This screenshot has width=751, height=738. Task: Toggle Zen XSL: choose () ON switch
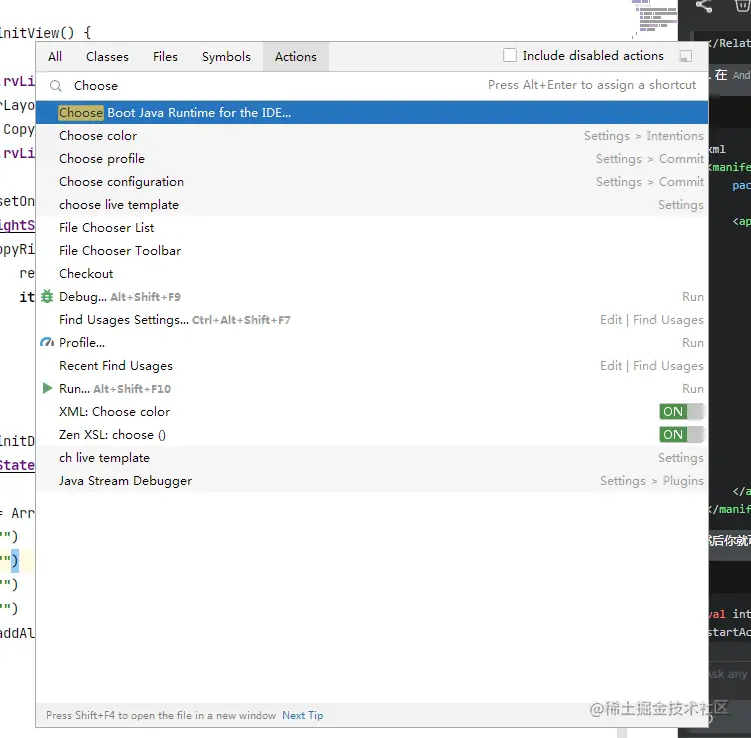(681, 434)
